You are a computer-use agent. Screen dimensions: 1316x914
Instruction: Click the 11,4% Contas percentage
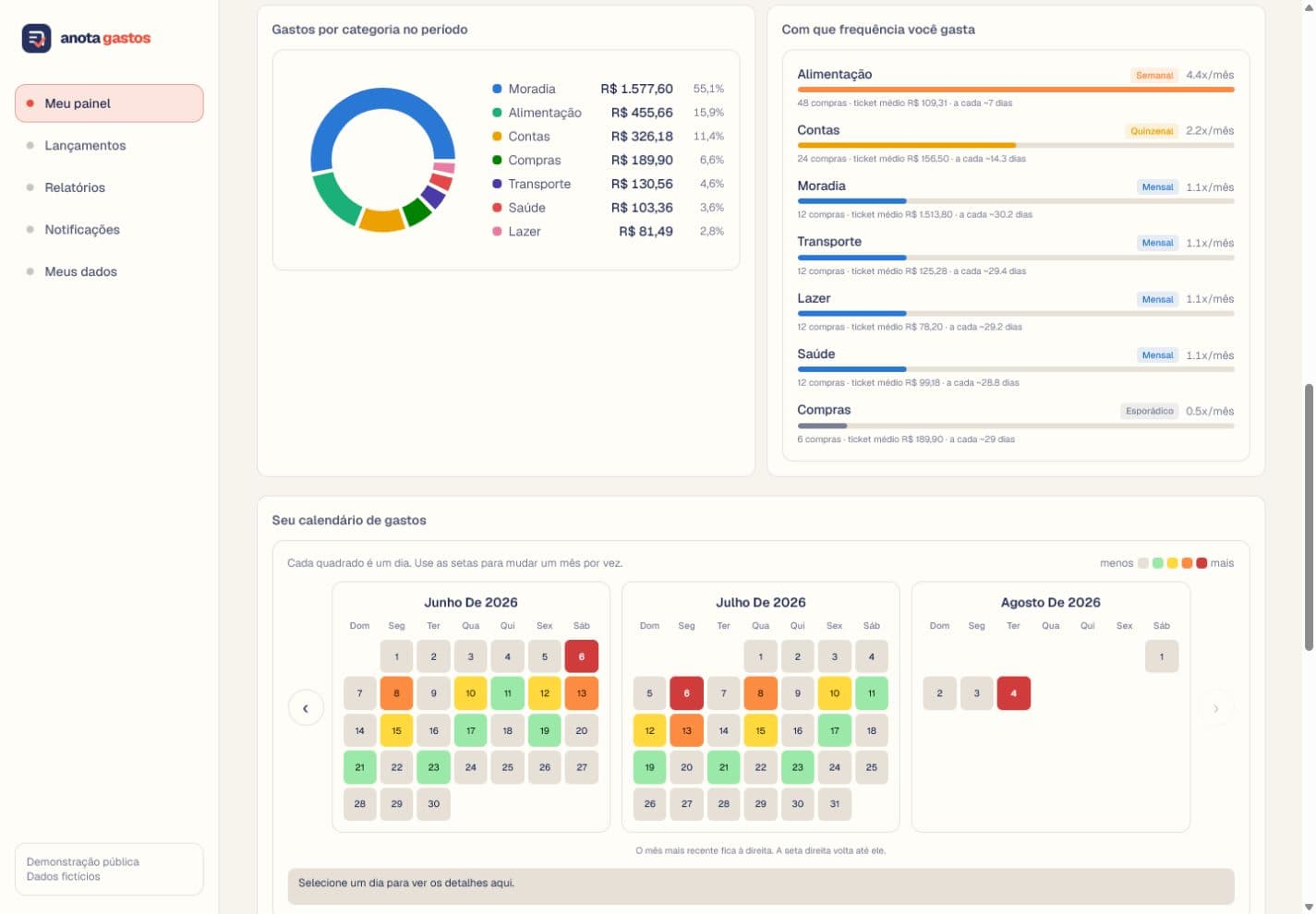click(x=709, y=136)
